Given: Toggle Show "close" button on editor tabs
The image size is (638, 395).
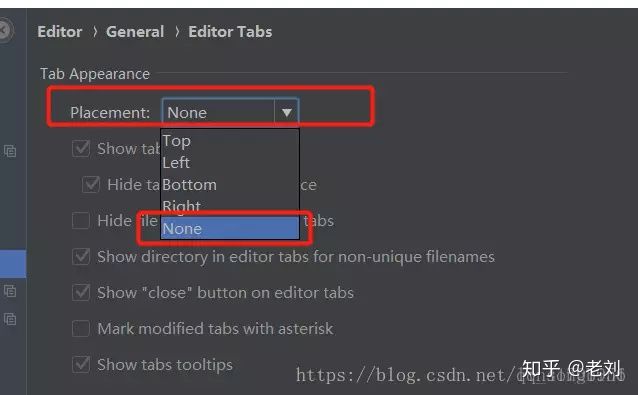Looking at the screenshot, I should pos(81,292).
